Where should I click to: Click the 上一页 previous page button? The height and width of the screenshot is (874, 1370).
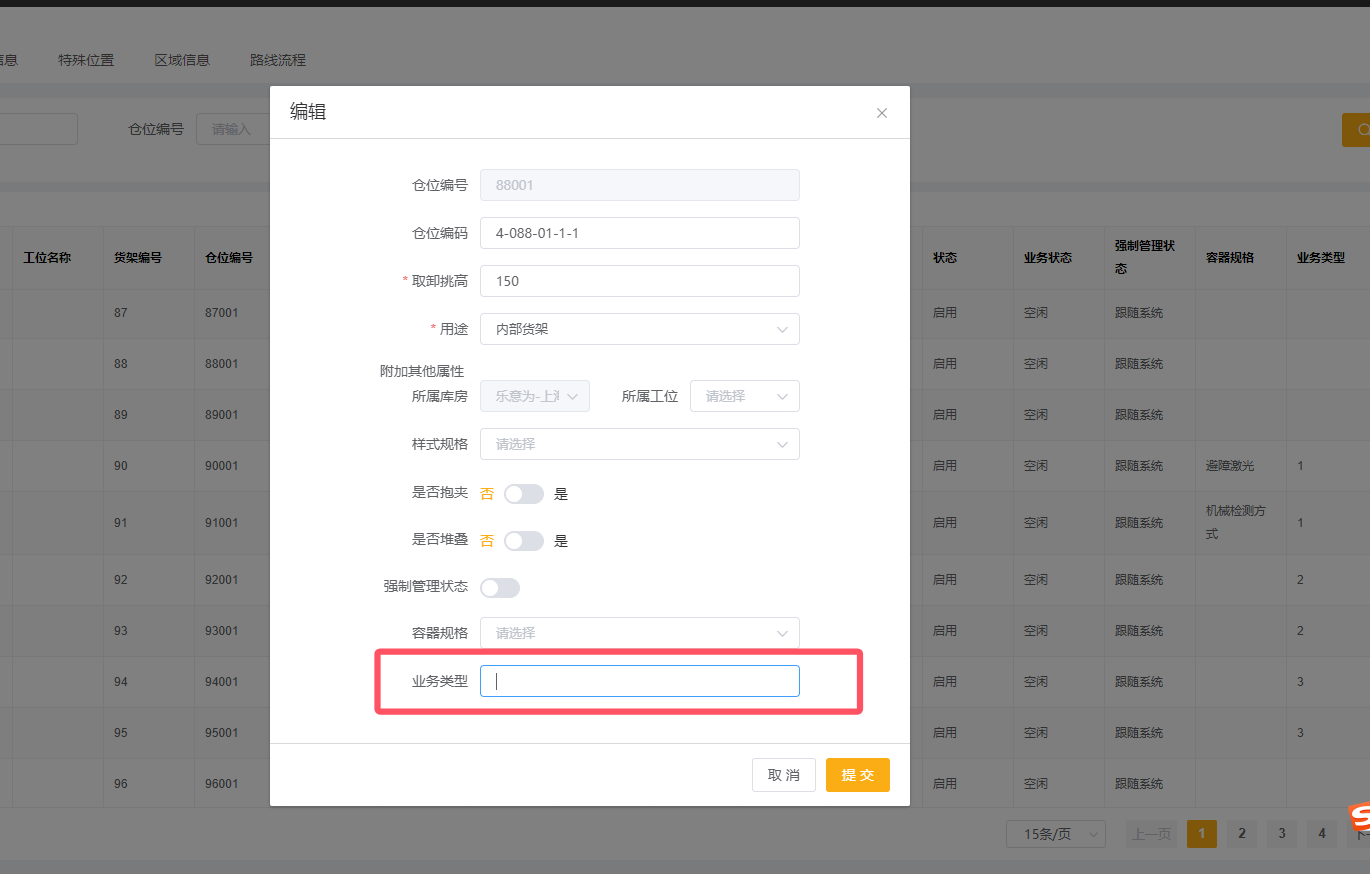coord(1151,834)
